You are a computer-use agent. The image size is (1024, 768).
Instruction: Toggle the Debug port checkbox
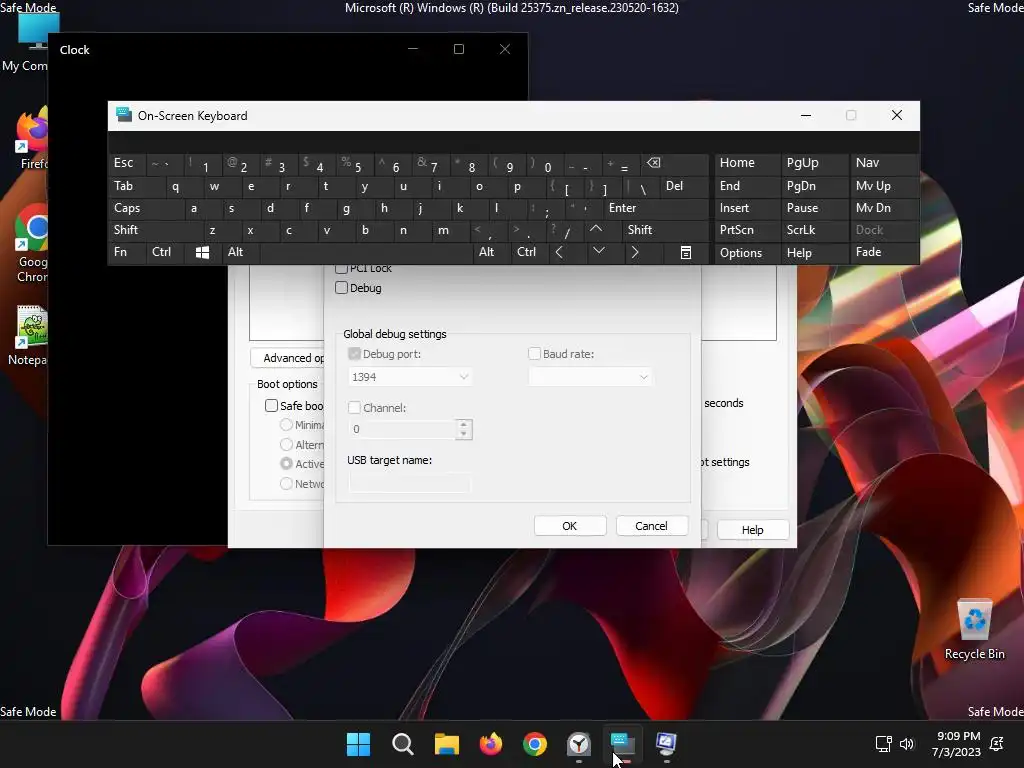point(355,354)
